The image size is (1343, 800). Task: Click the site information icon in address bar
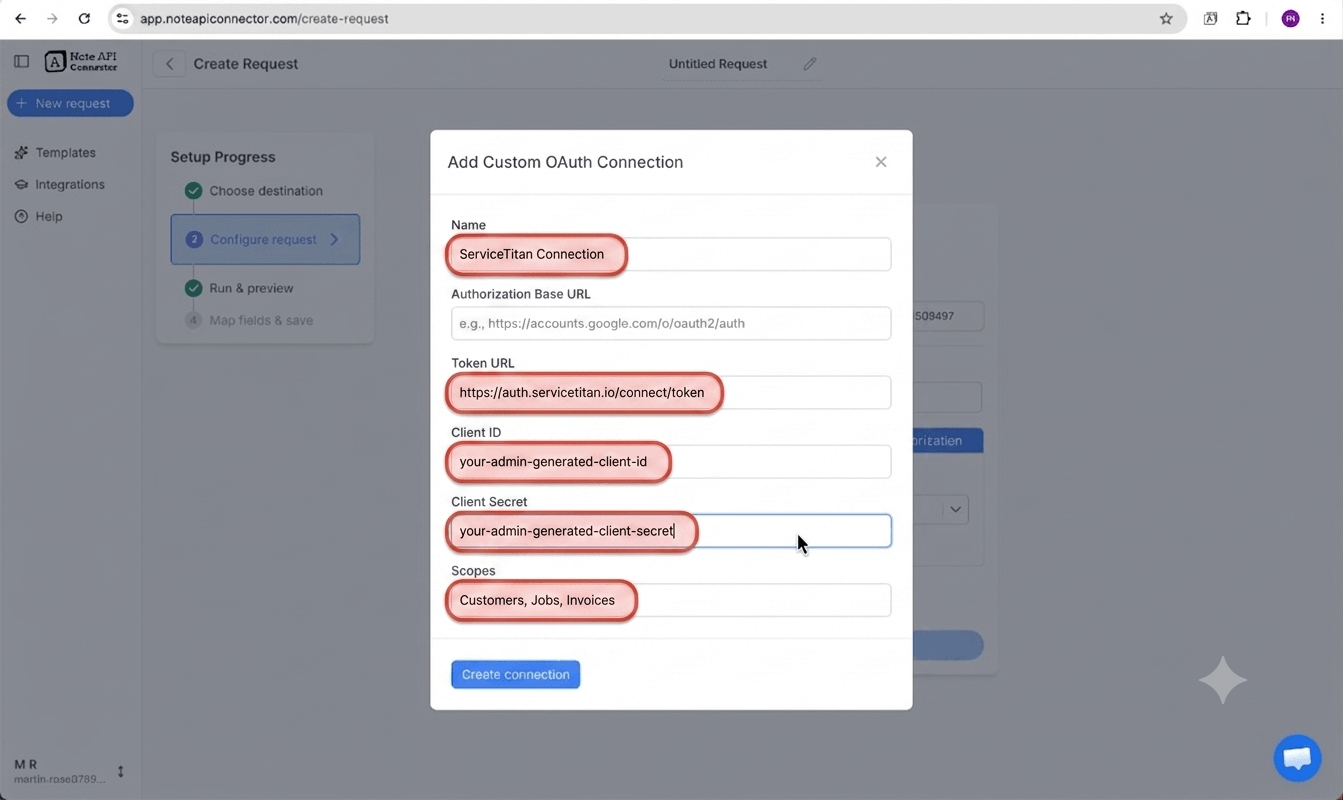[x=122, y=19]
